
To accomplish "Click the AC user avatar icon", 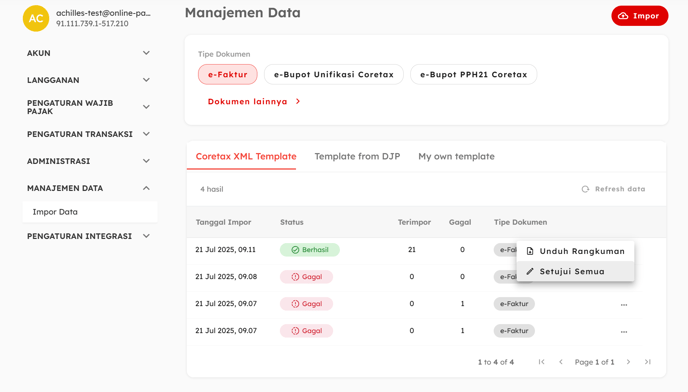I will coord(36,18).
